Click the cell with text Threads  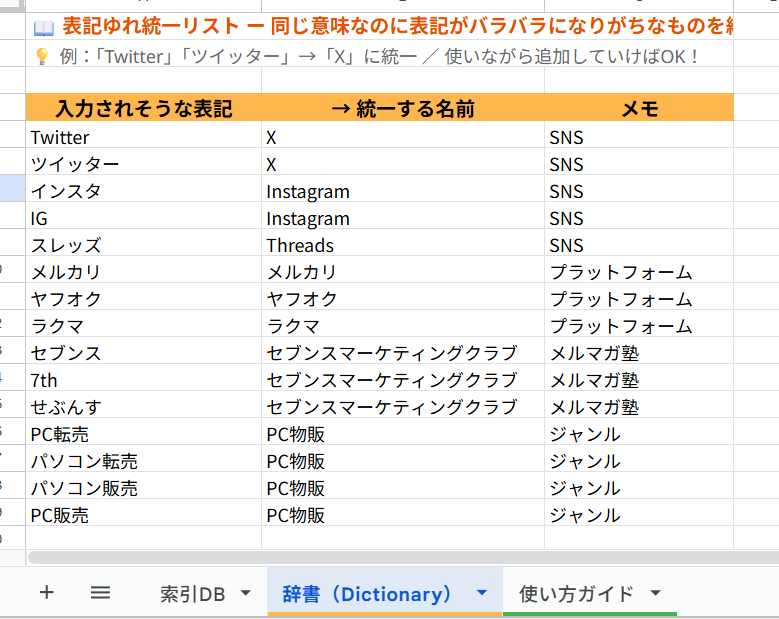click(402, 245)
